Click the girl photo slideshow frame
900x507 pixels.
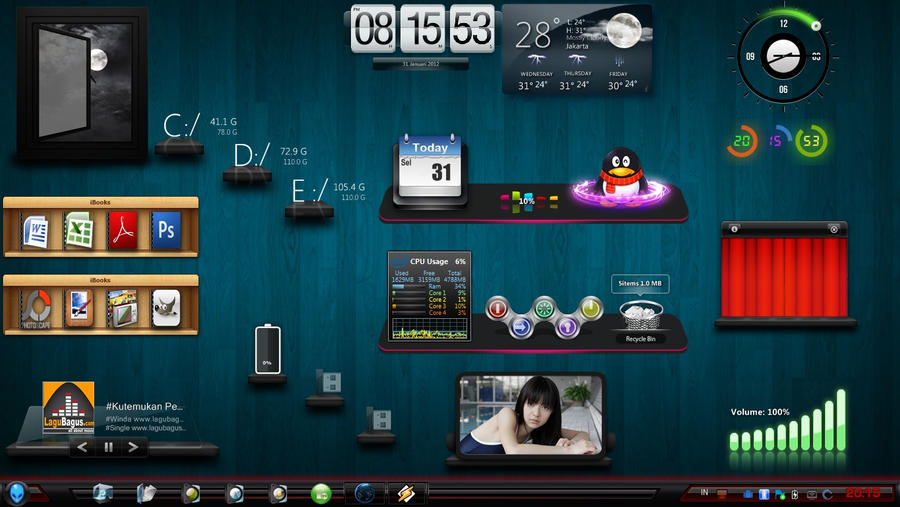point(530,416)
